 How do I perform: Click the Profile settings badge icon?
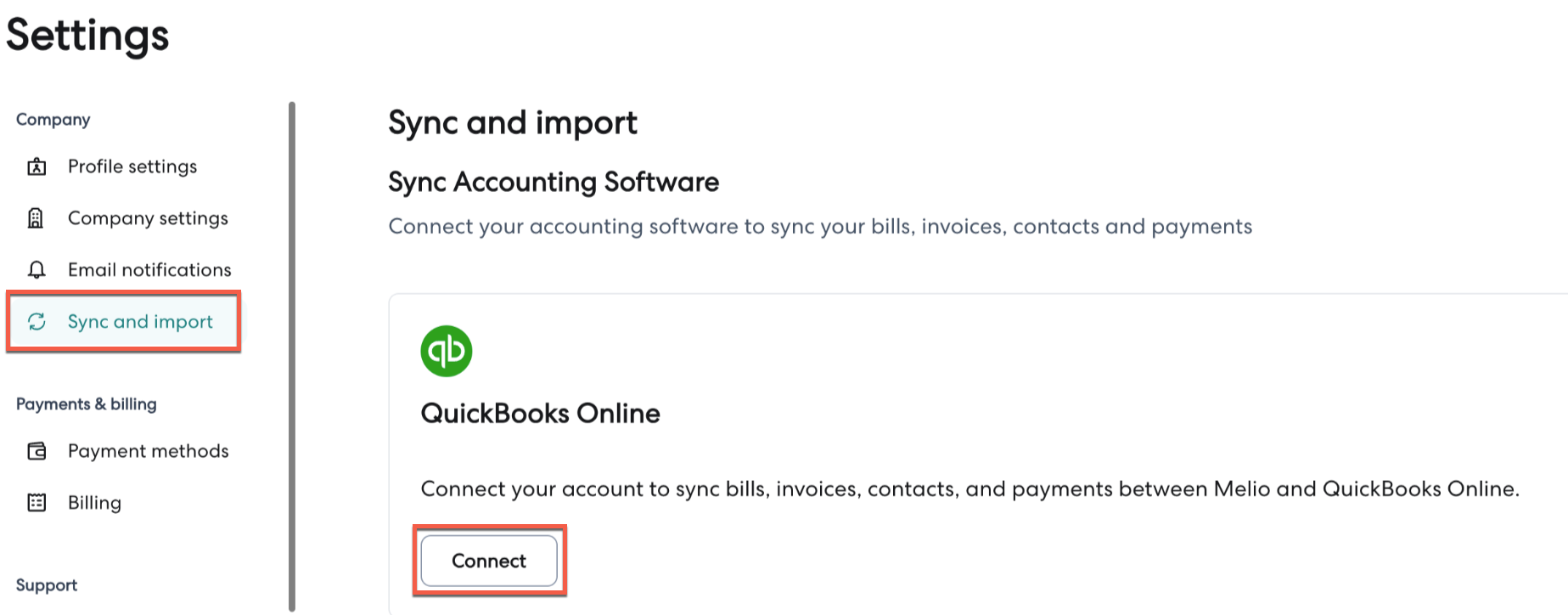click(37, 166)
